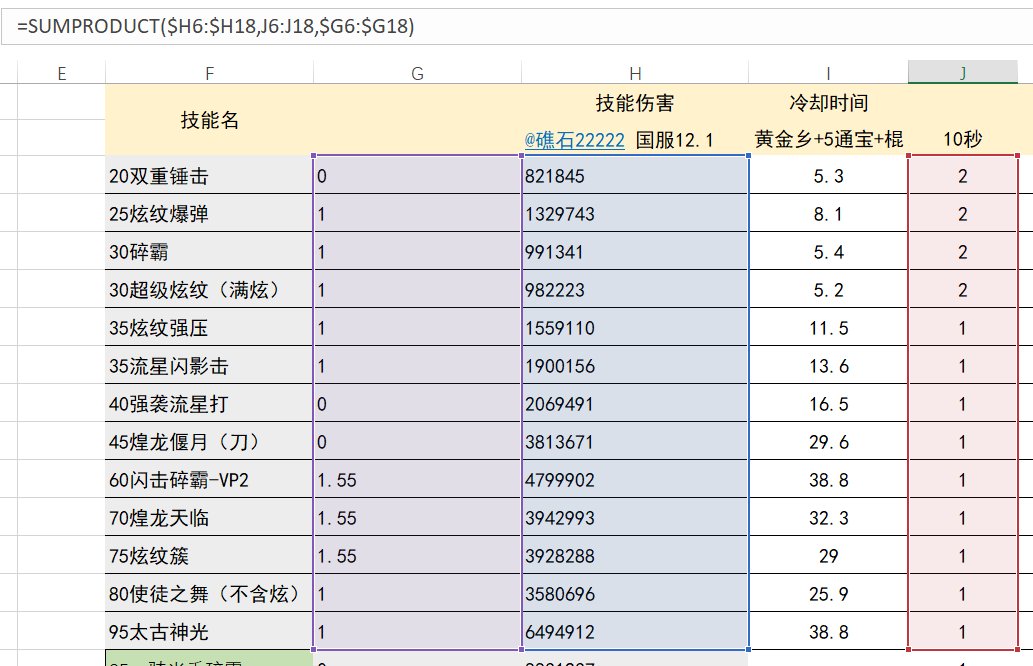Select the 75炫纹簇 skill name cell
Screen dimensions: 1033x666
point(209,556)
